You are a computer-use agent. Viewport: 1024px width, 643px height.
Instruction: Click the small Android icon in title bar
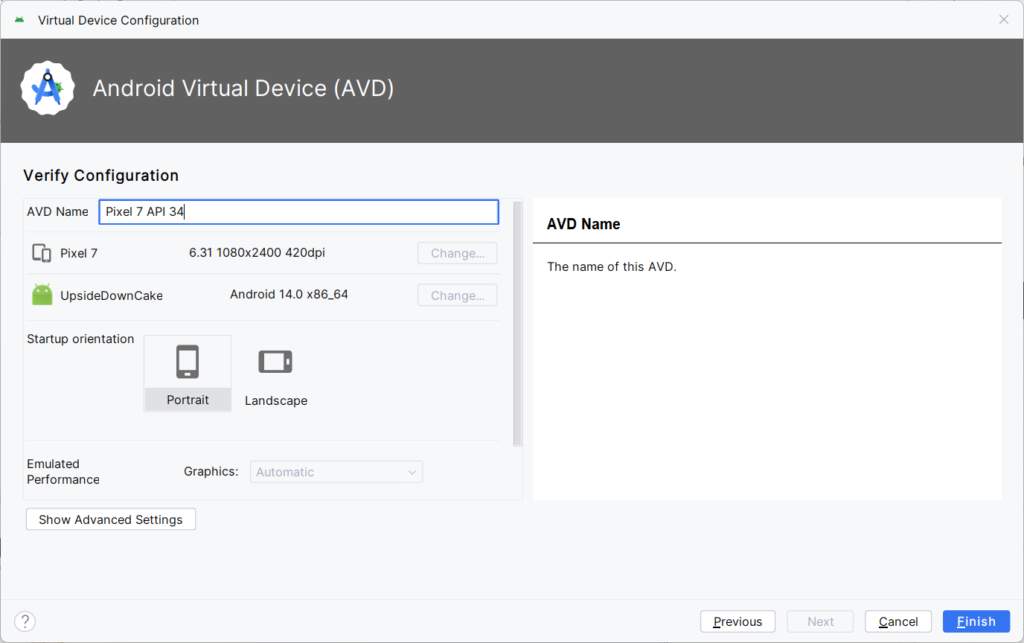tap(20, 20)
